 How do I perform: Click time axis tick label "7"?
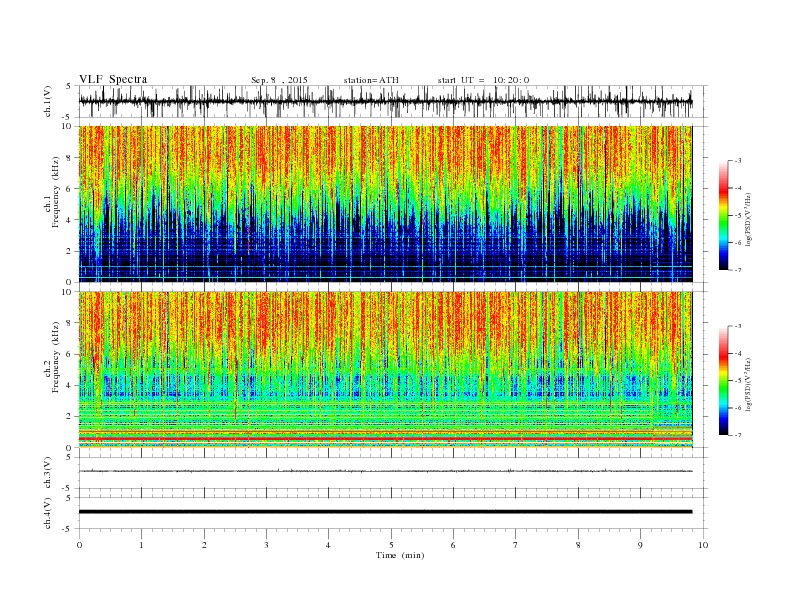pos(516,545)
